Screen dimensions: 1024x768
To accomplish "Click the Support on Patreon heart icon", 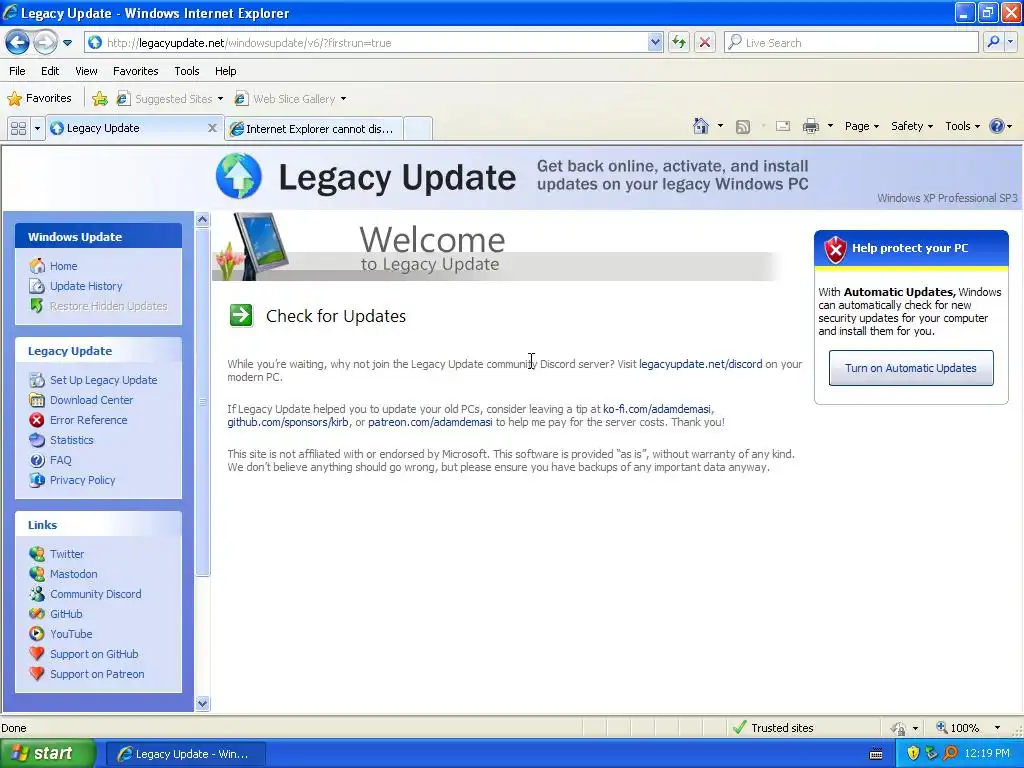I will (37, 674).
